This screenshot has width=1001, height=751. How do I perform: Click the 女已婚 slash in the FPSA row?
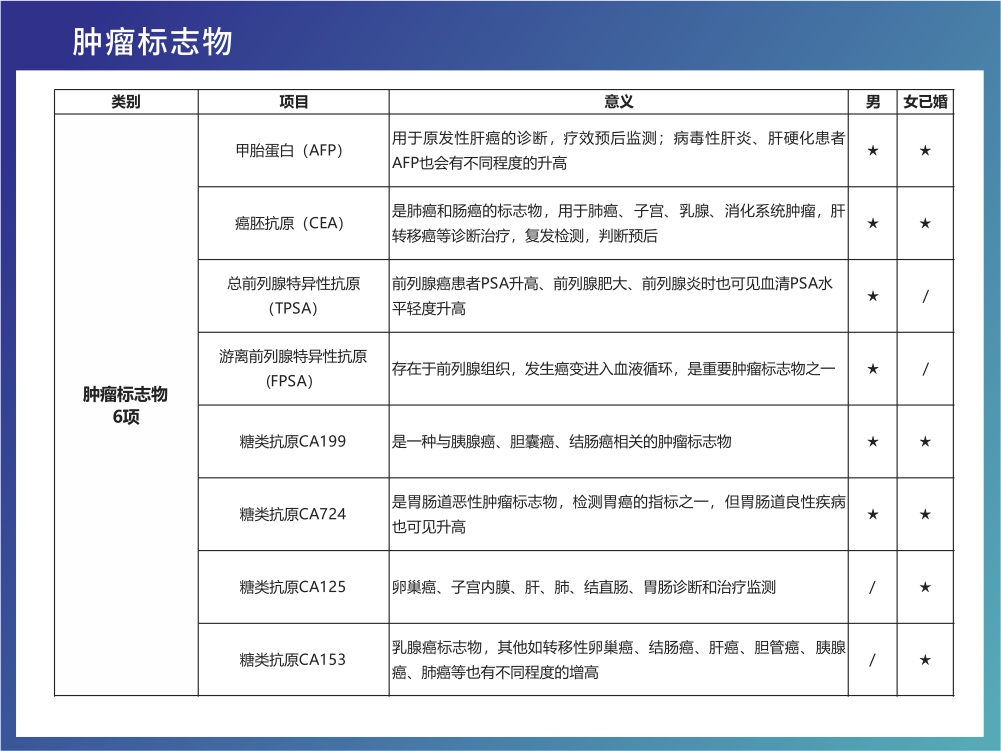[925, 369]
